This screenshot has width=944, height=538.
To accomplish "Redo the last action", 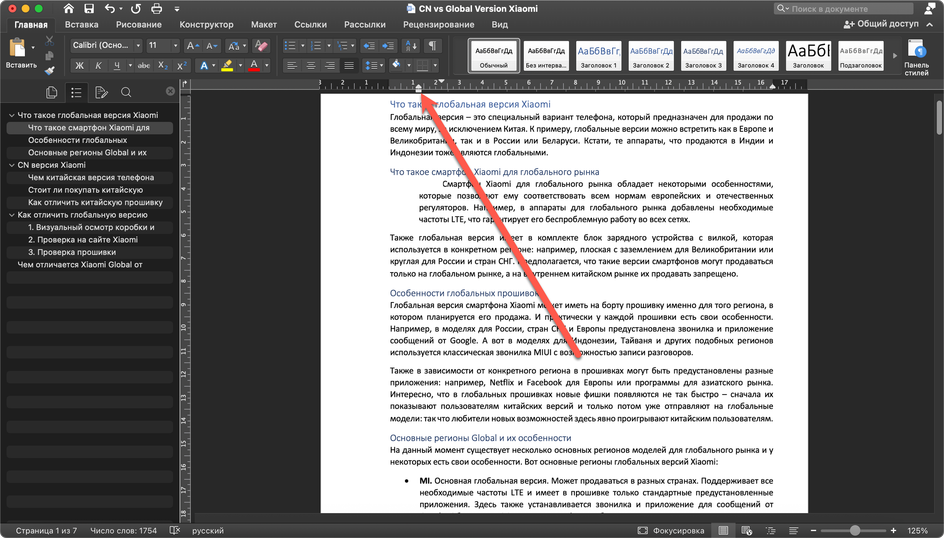I will 136,8.
